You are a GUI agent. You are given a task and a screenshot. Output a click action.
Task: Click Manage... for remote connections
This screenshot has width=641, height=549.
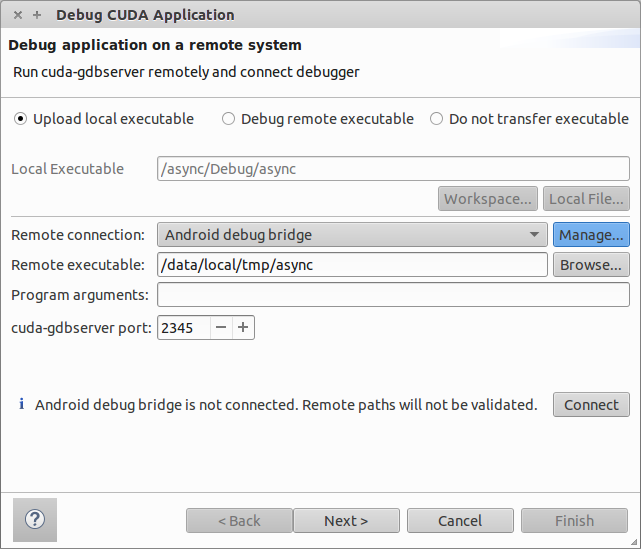coord(591,235)
